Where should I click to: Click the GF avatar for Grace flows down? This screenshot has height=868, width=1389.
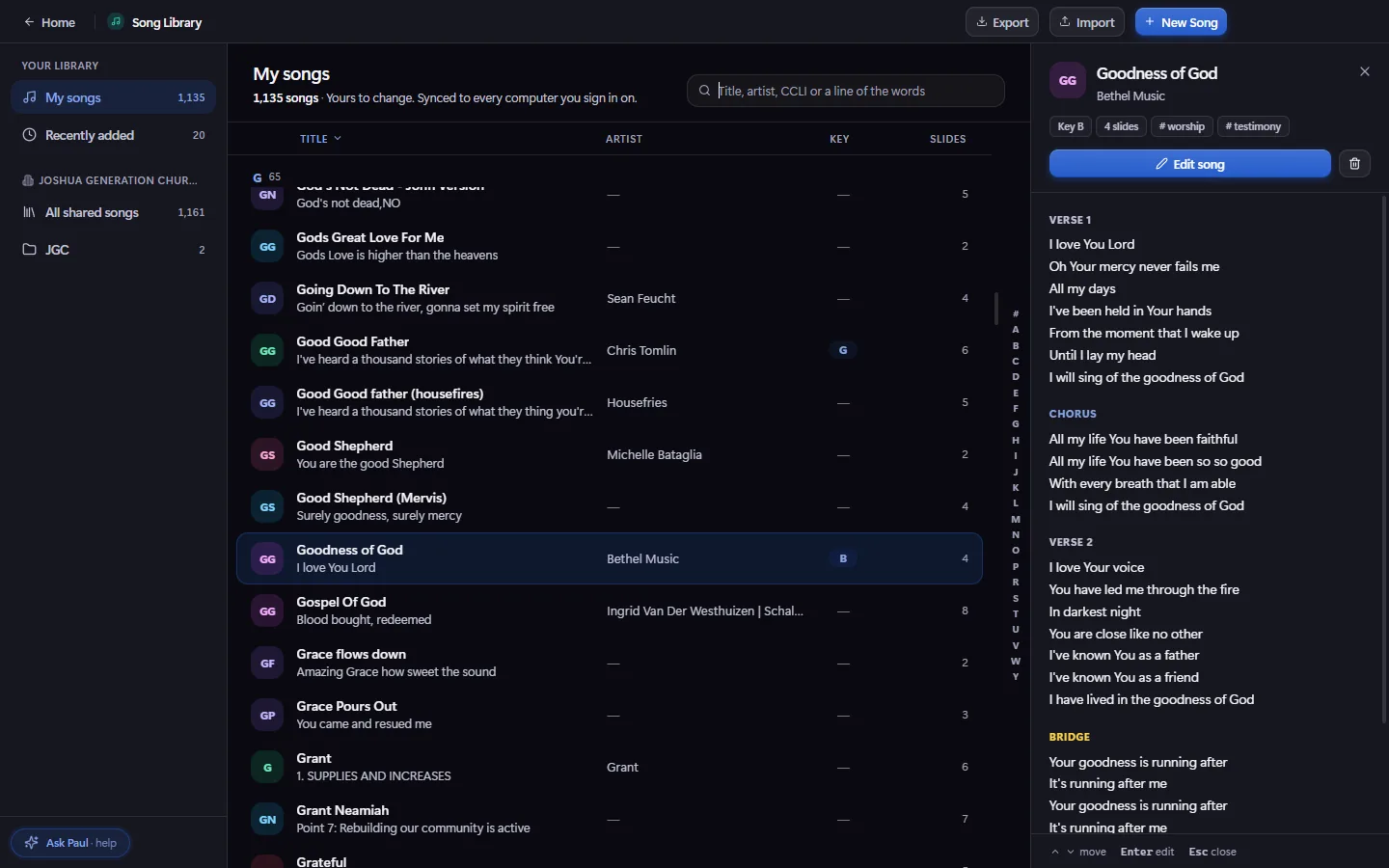point(267,663)
